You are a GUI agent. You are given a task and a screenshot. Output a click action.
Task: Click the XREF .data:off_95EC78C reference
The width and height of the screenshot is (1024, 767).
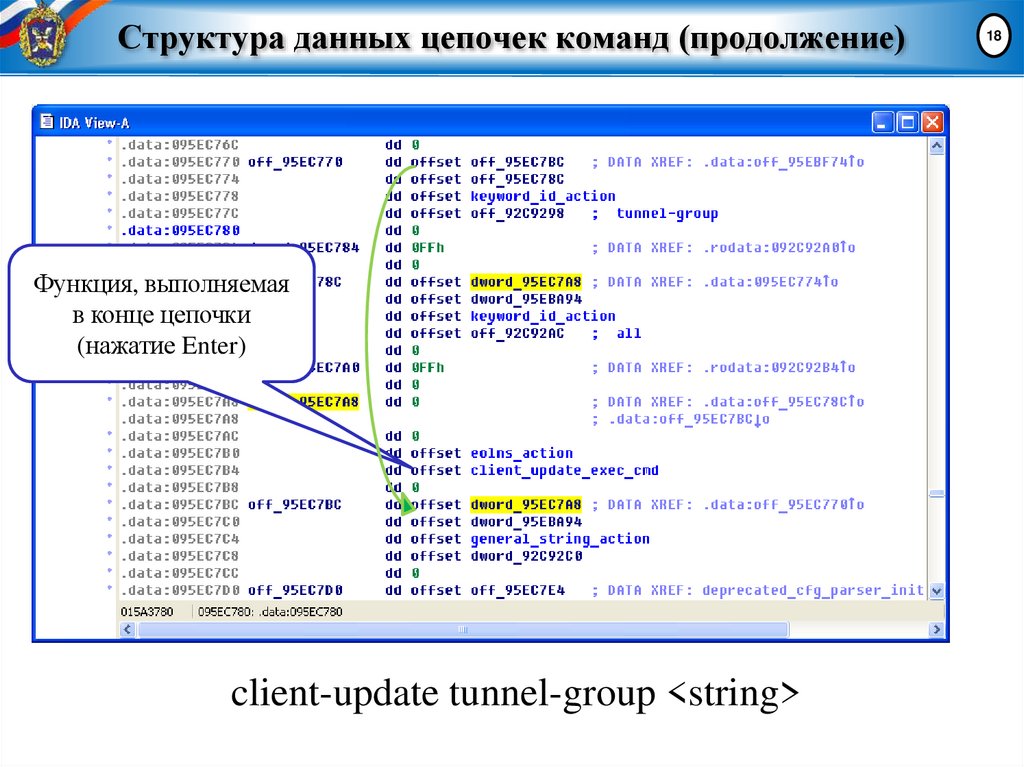pos(783,401)
